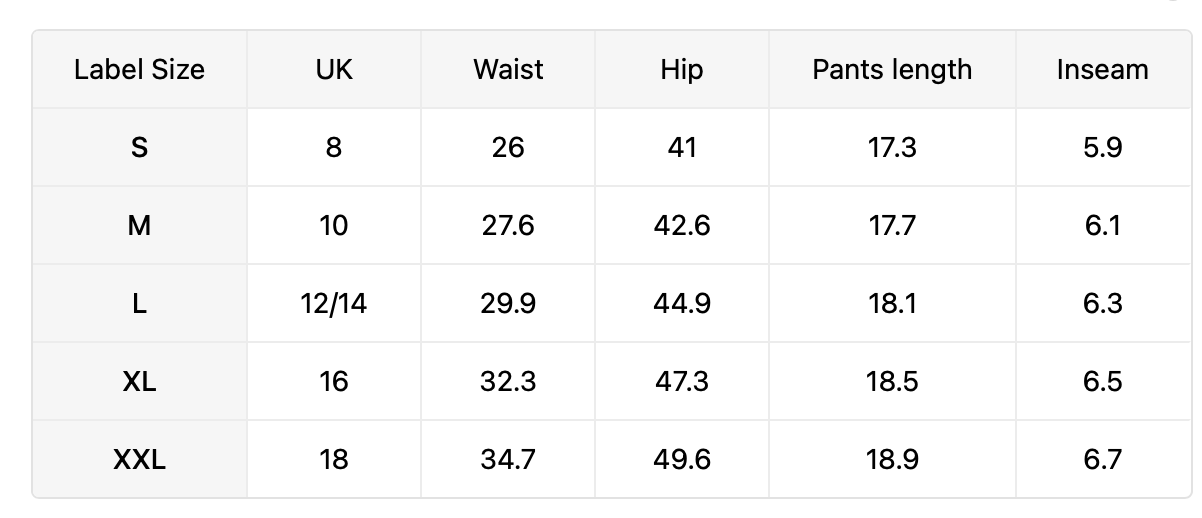
Task: Select the Pants length column header
Action: (x=892, y=69)
